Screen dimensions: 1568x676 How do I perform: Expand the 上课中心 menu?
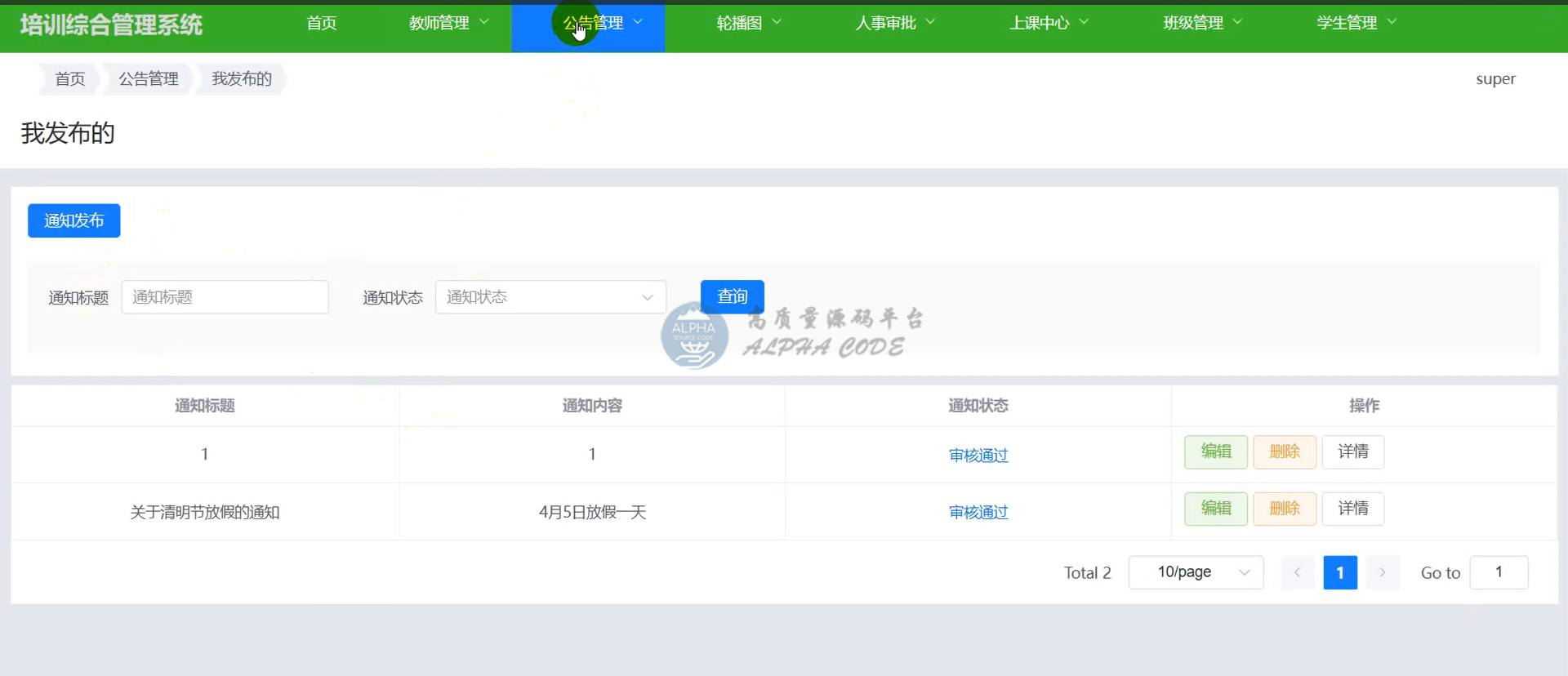(x=1048, y=23)
